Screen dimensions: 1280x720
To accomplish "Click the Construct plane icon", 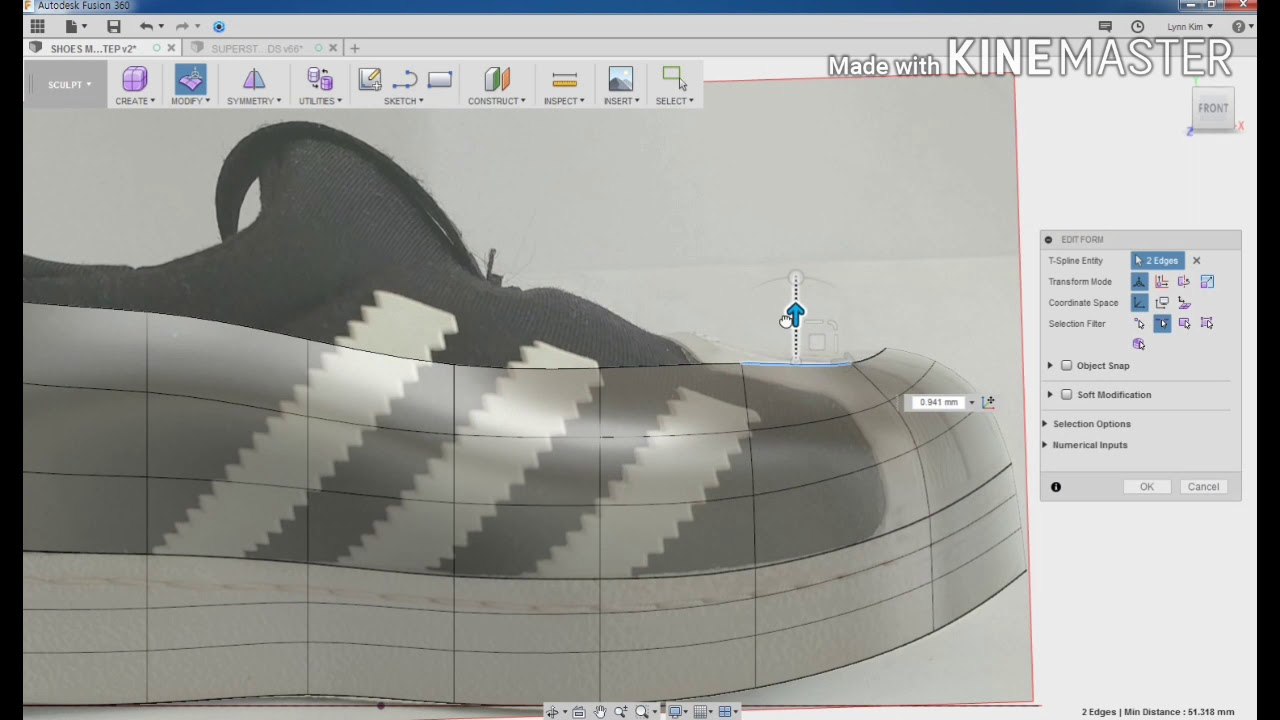I will tap(497, 79).
